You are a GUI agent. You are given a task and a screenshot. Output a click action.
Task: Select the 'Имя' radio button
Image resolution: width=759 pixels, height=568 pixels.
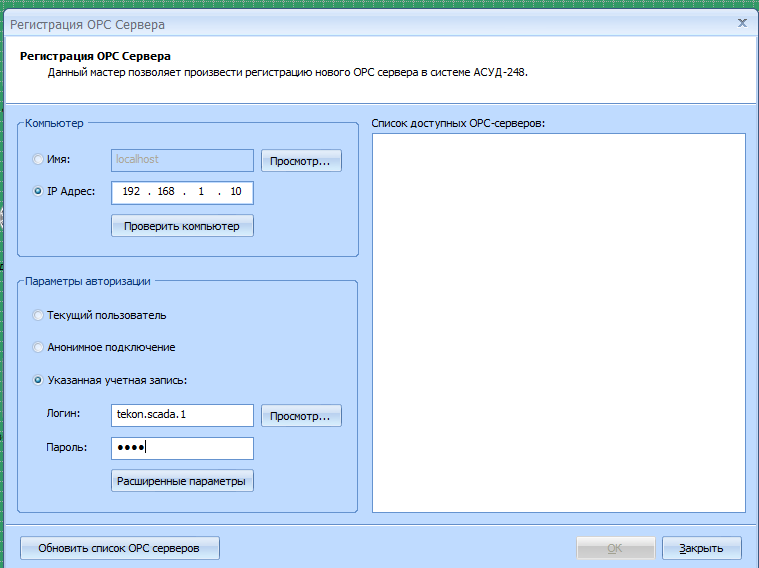(x=39, y=159)
